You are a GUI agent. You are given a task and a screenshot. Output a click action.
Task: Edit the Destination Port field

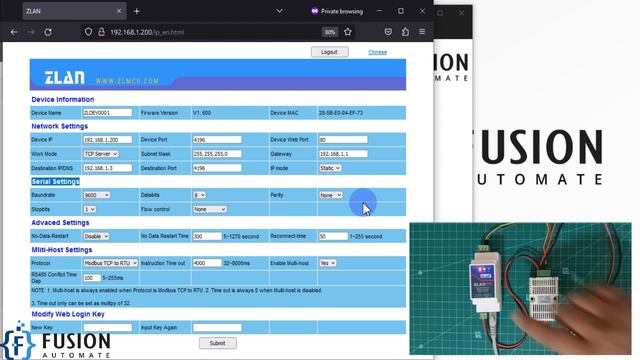click(x=217, y=168)
